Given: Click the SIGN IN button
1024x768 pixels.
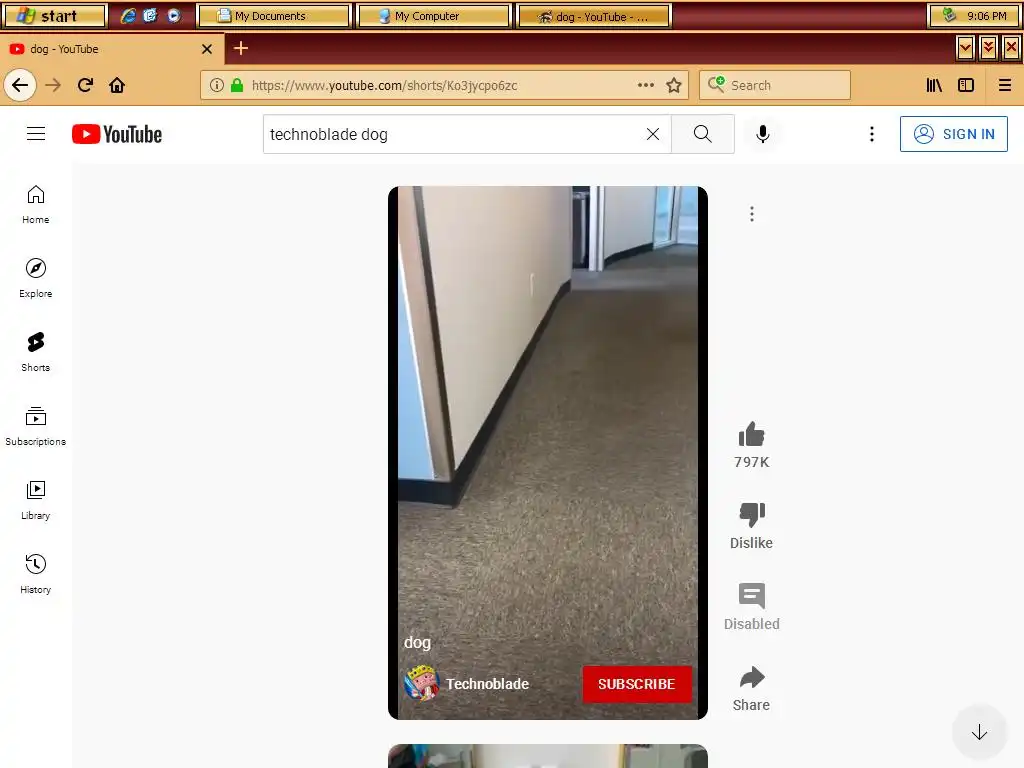Looking at the screenshot, I should (x=953, y=134).
